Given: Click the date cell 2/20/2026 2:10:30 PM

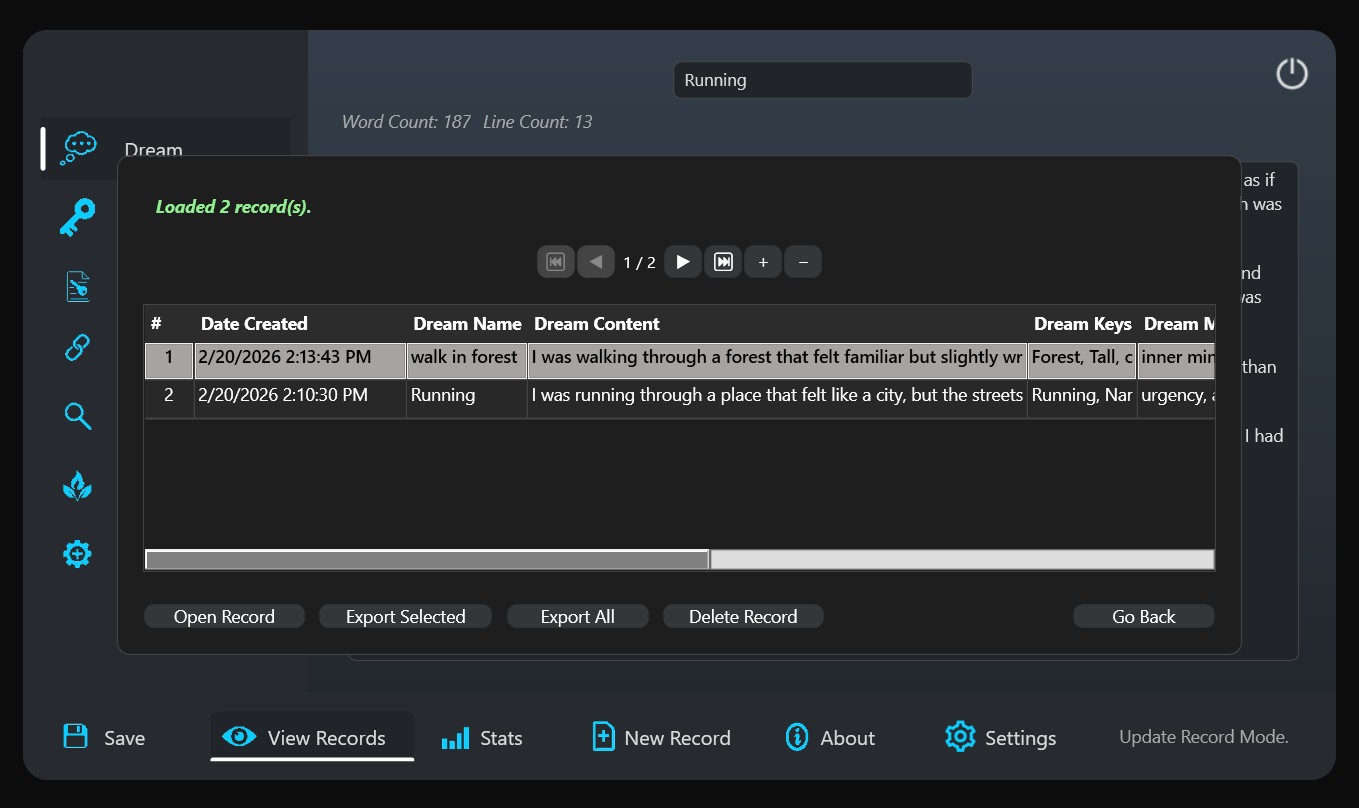Looking at the screenshot, I should pos(300,398).
